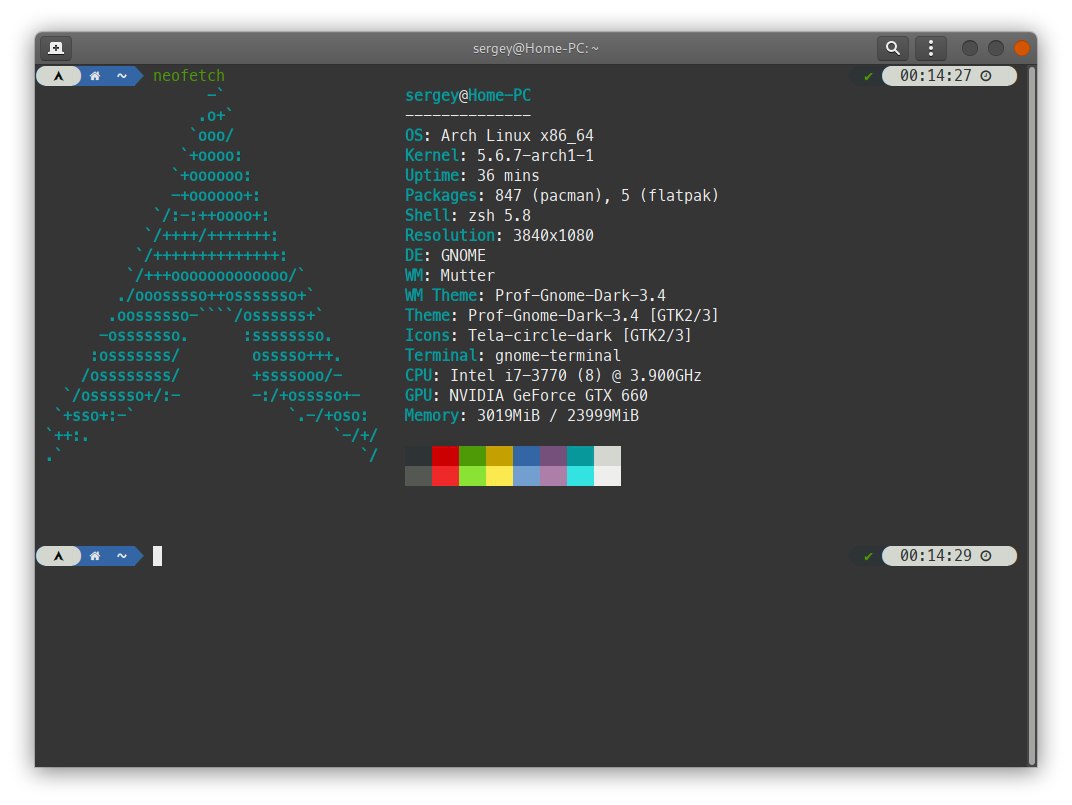Click the timestamp 00:14:29
Screen dimensions: 1072x805
pyautogui.click(x=935, y=556)
